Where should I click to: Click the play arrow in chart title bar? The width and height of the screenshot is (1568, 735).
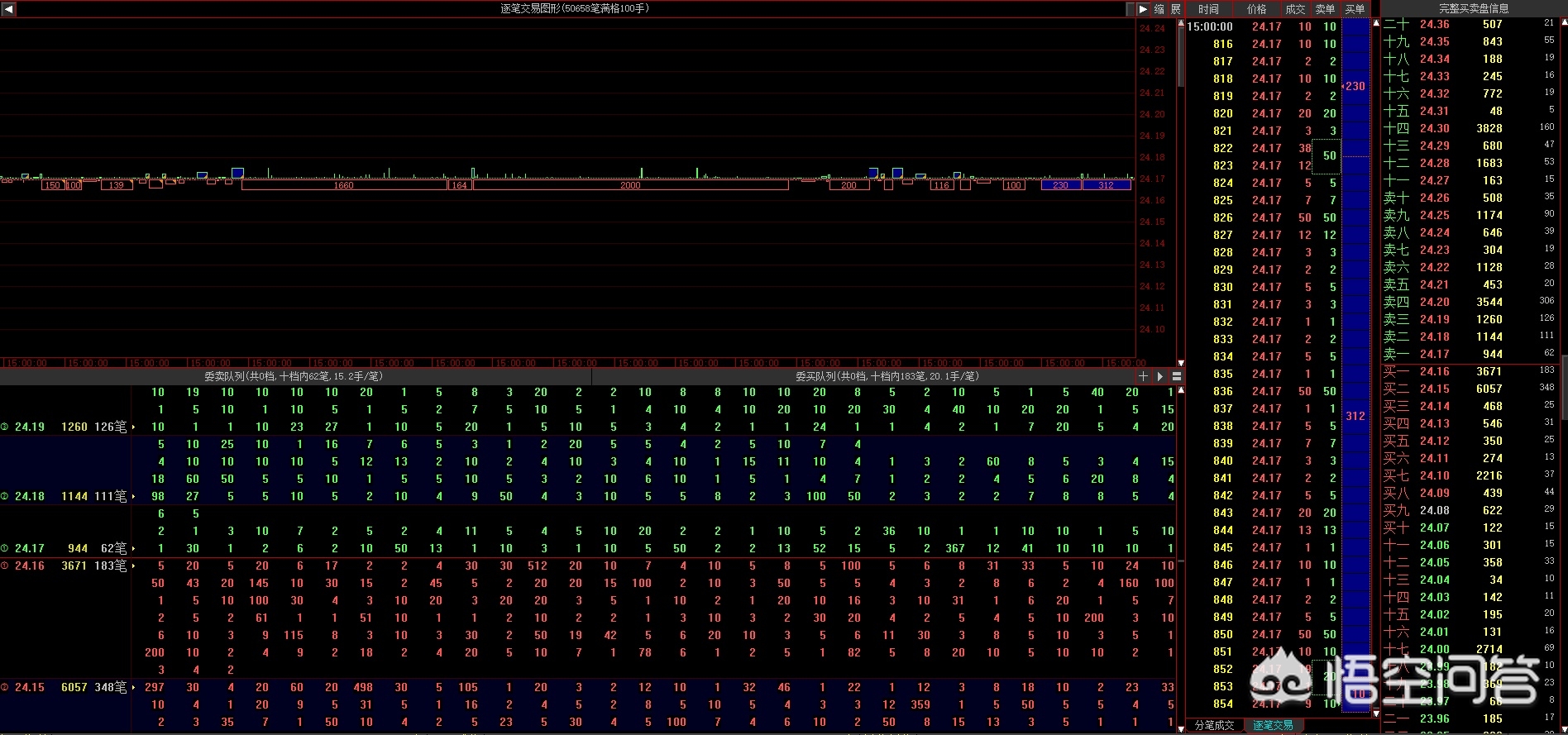(x=1144, y=9)
